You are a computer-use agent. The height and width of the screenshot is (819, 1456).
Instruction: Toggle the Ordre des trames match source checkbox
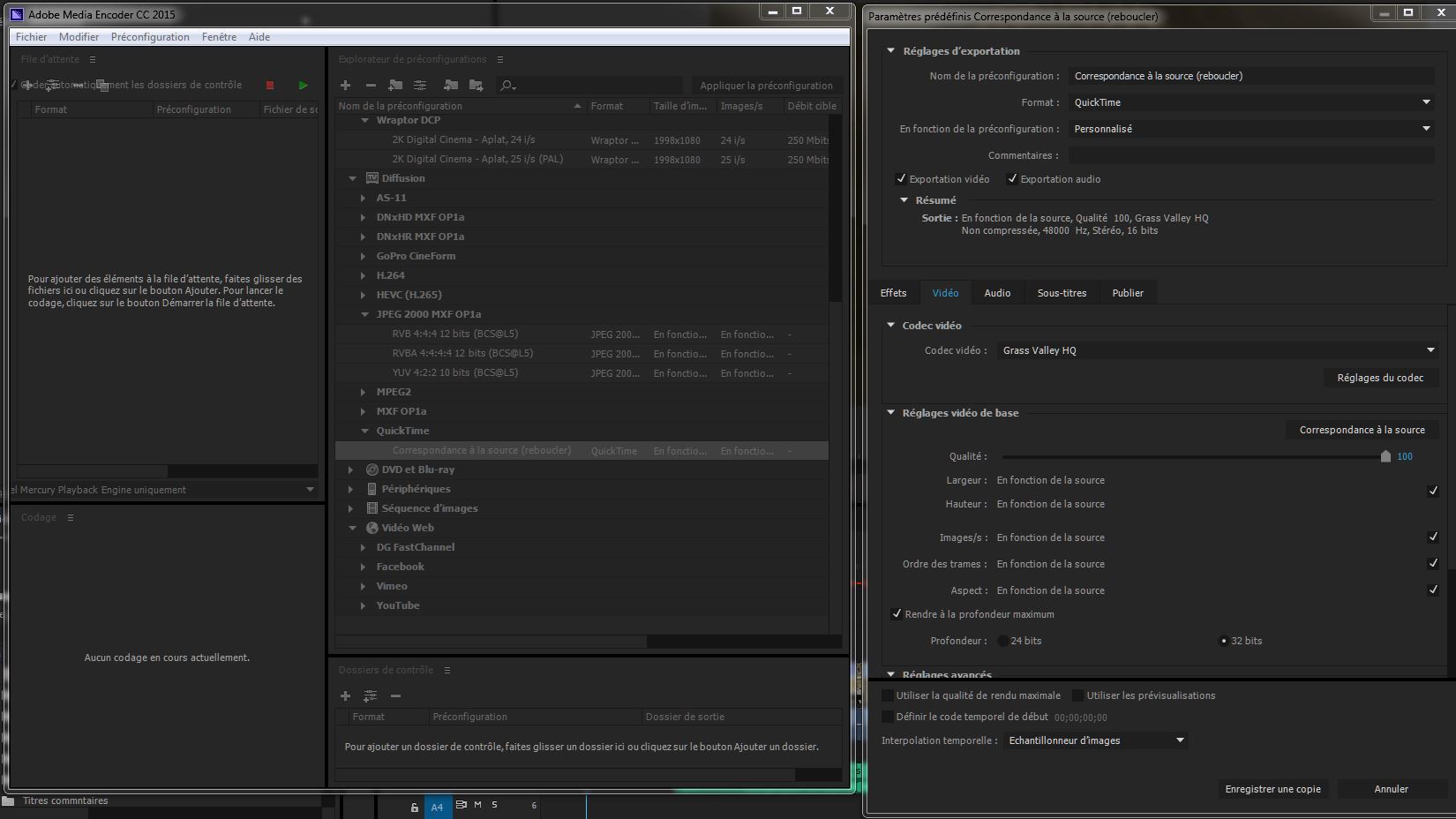pyautogui.click(x=1433, y=563)
